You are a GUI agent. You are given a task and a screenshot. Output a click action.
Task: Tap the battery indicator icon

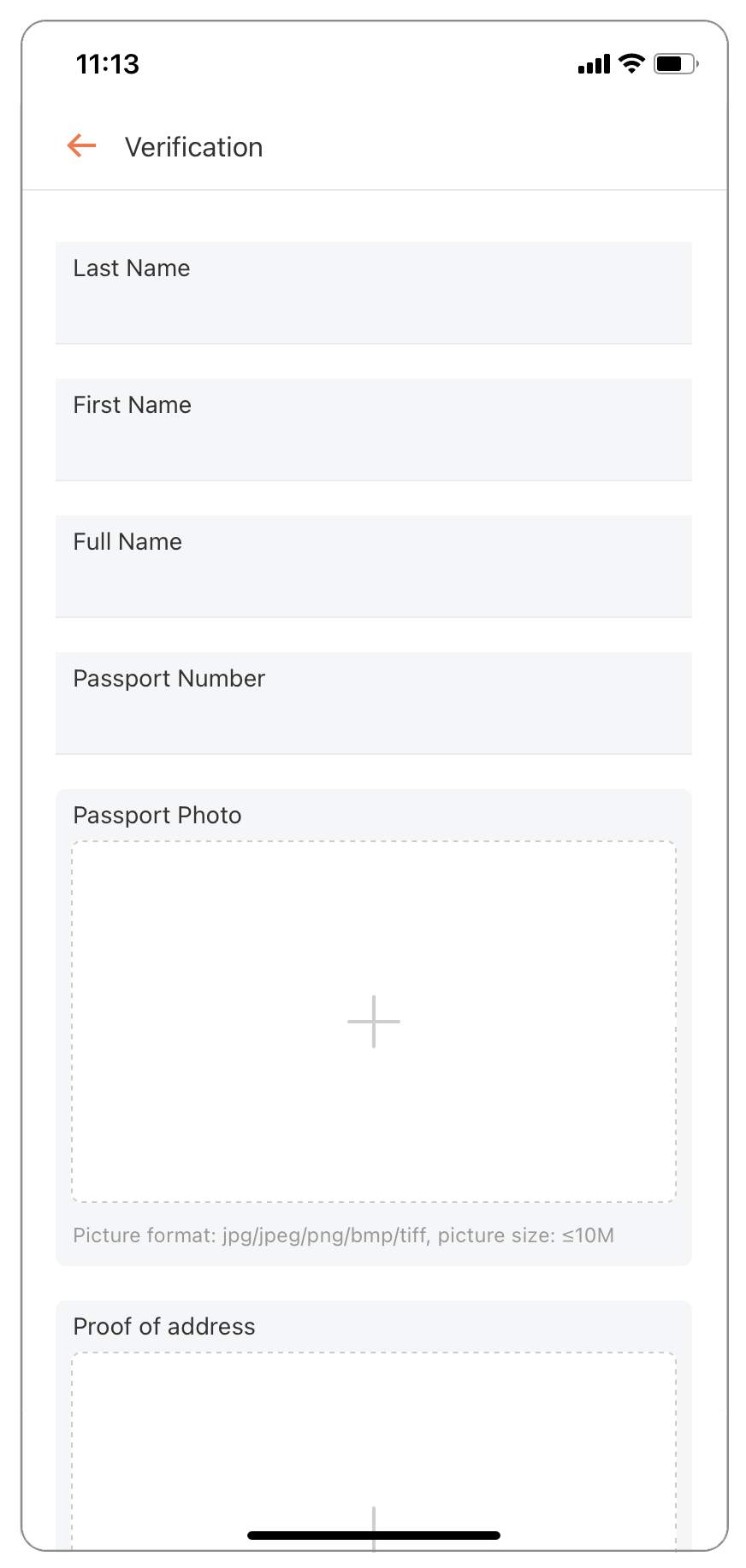[676, 63]
